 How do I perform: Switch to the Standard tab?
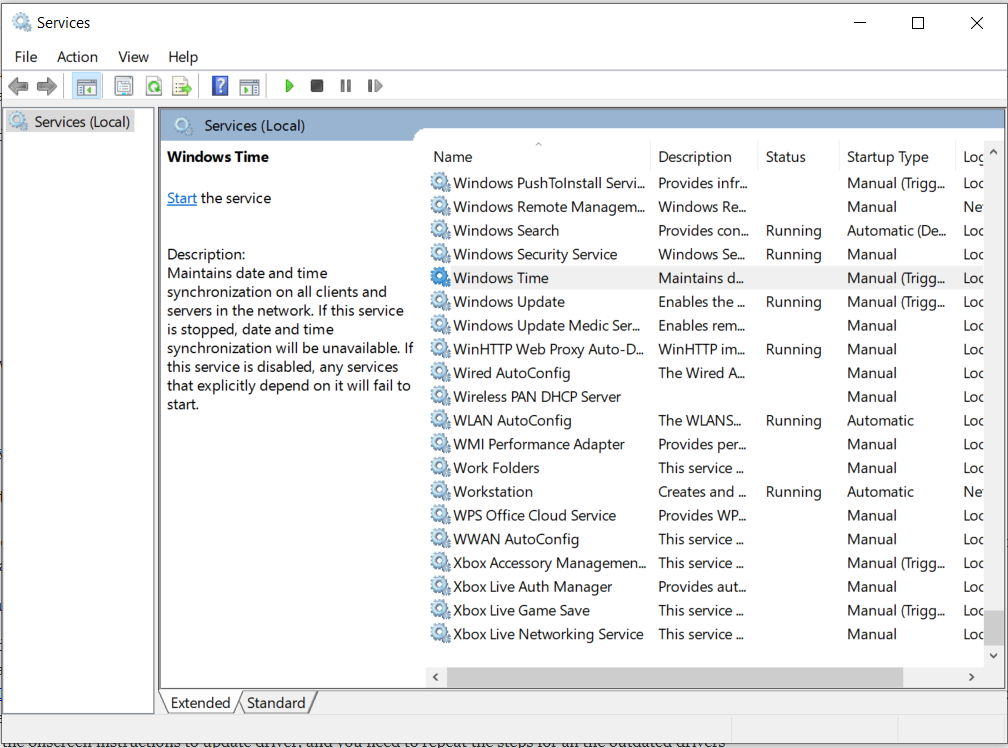[276, 702]
